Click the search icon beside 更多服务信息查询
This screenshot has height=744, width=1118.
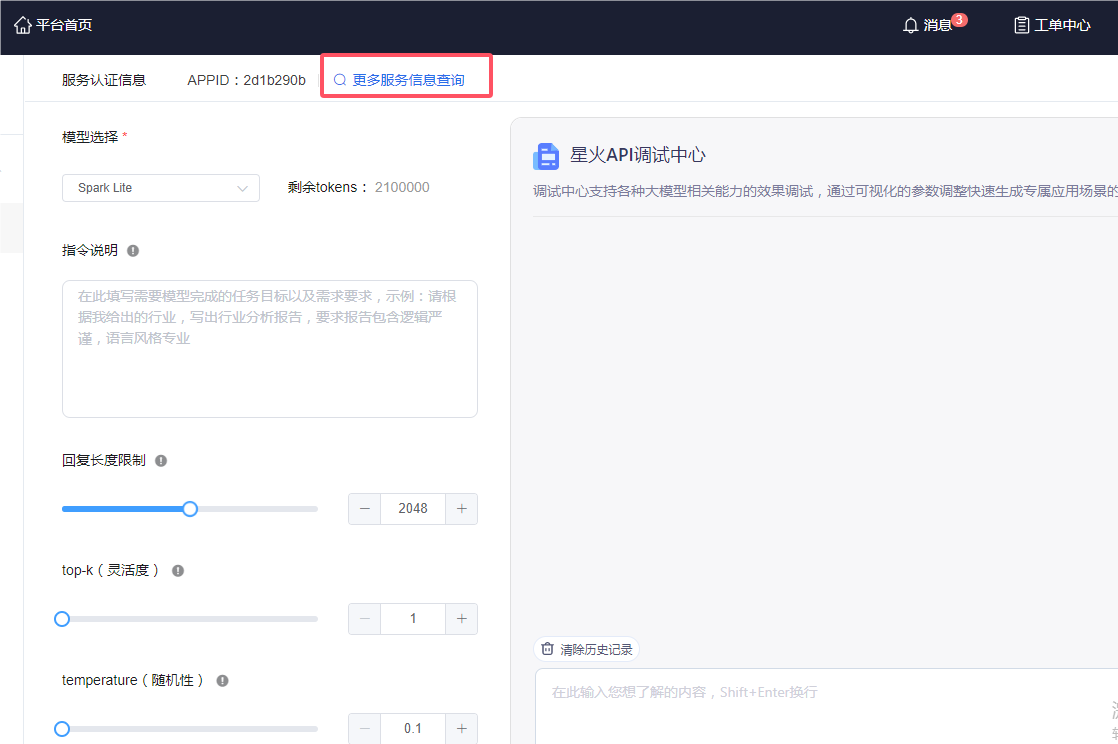pos(340,80)
